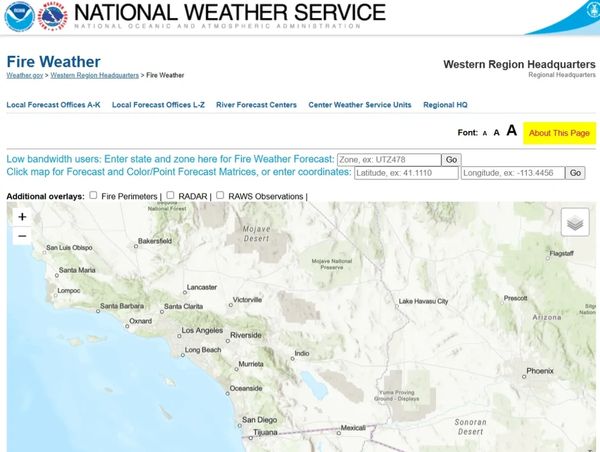Viewport: 600px width, 452px height.
Task: Select the medium font size A
Action: point(496,133)
